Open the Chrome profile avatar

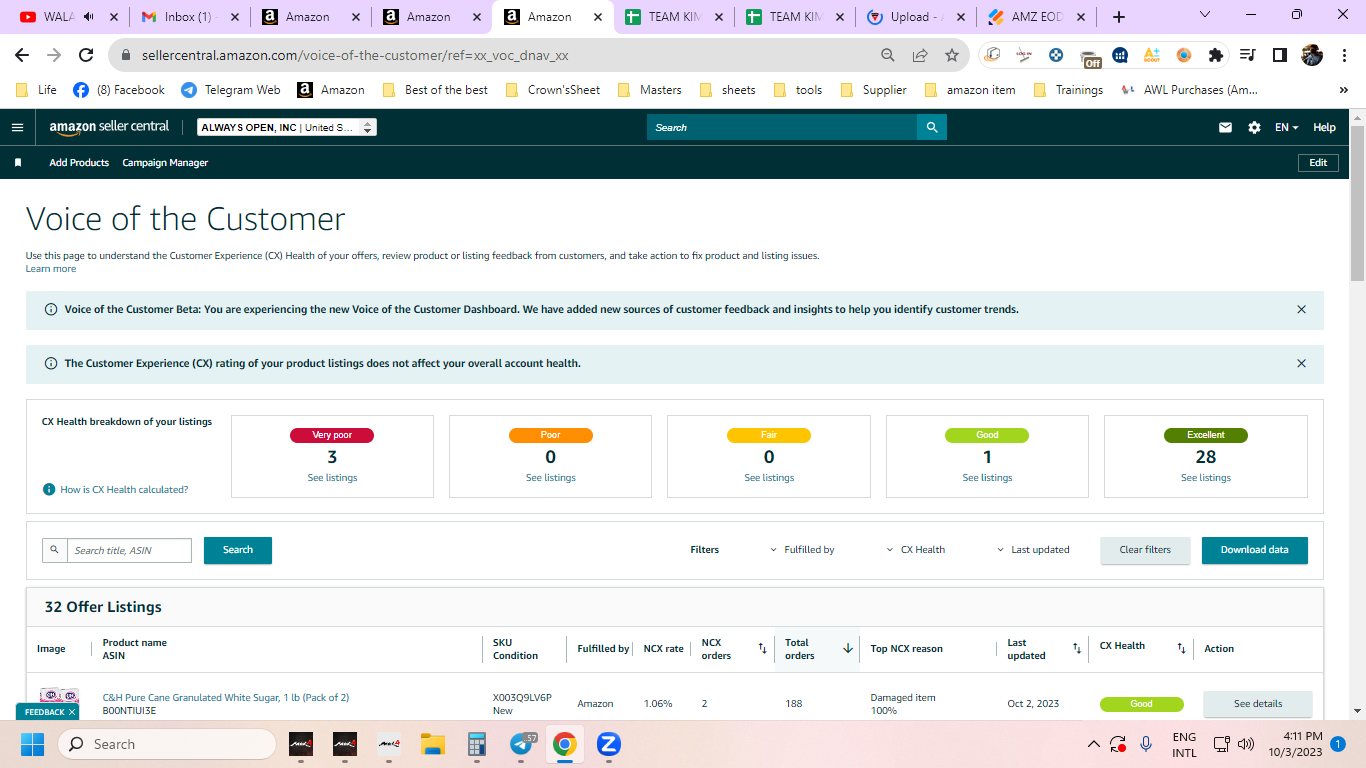[1312, 55]
